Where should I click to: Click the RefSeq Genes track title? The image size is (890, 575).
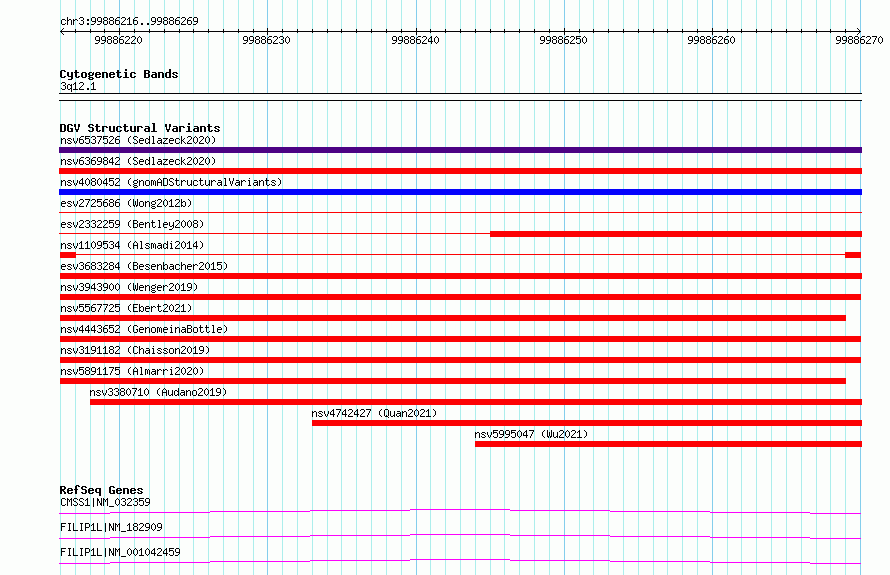click(x=101, y=490)
